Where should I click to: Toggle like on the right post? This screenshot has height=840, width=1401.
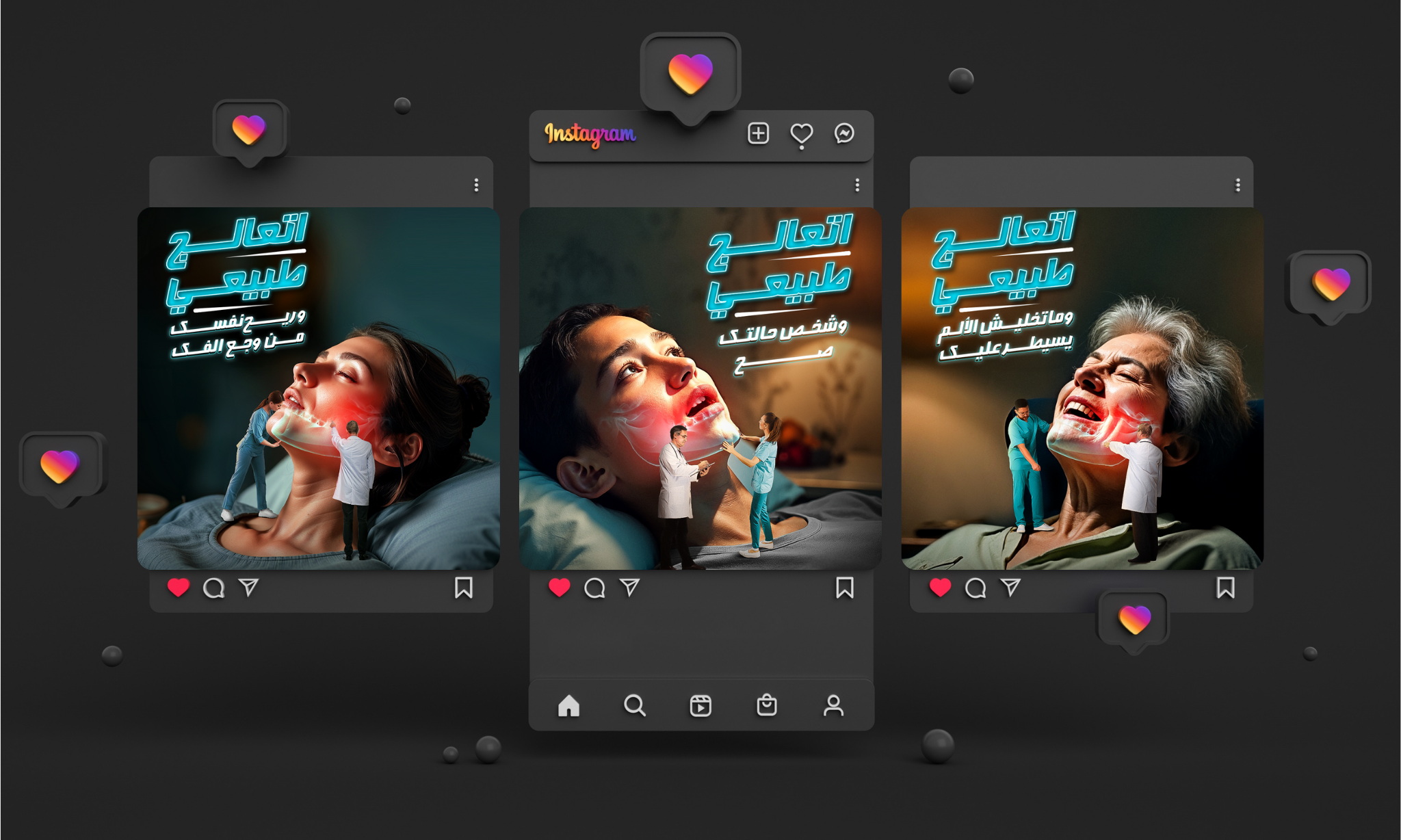tap(941, 588)
